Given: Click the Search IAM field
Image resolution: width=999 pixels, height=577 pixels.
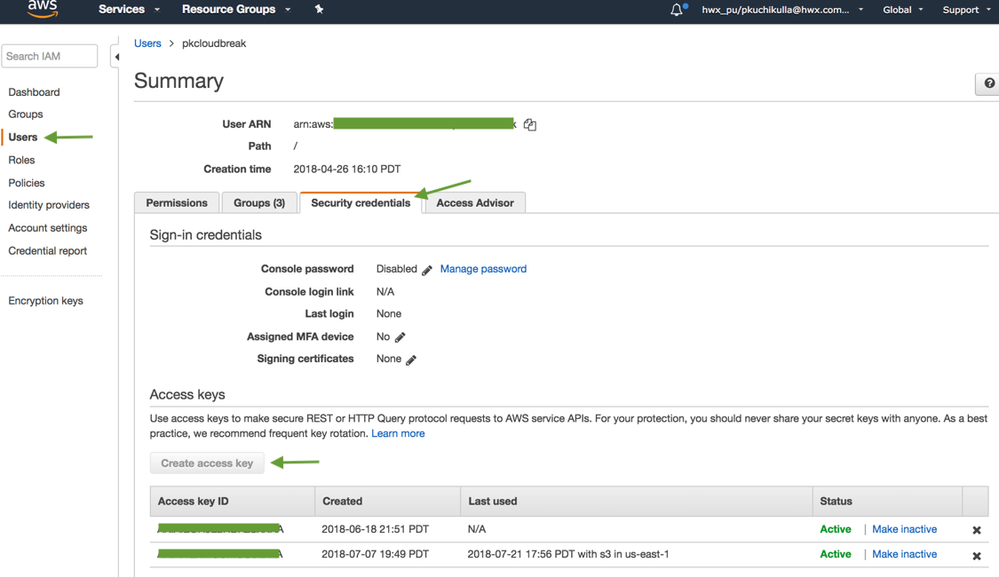Looking at the screenshot, I should point(50,56).
